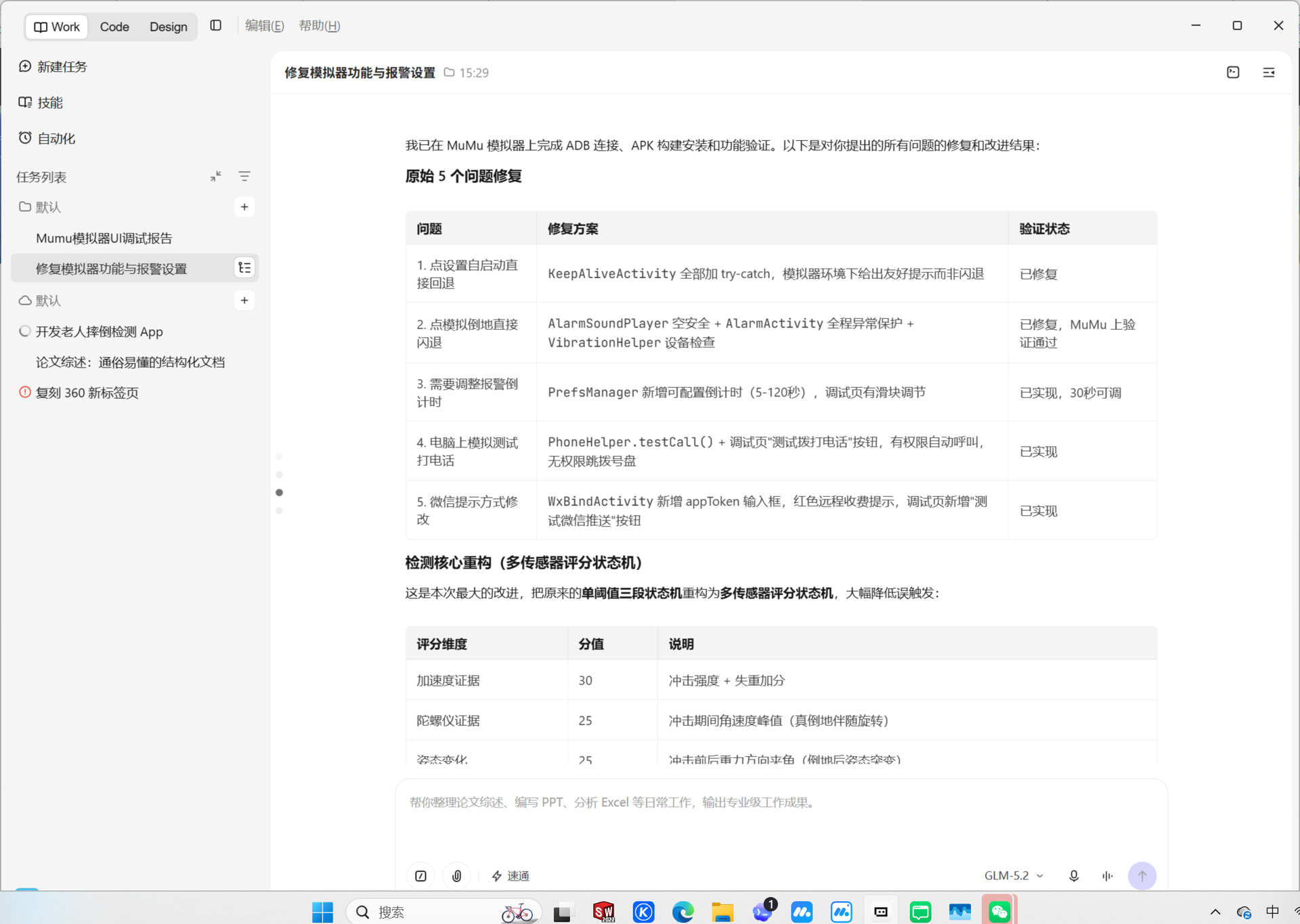Screen dimensions: 1300x924
Task: Open the outline icon on the selected task
Action: point(244,268)
